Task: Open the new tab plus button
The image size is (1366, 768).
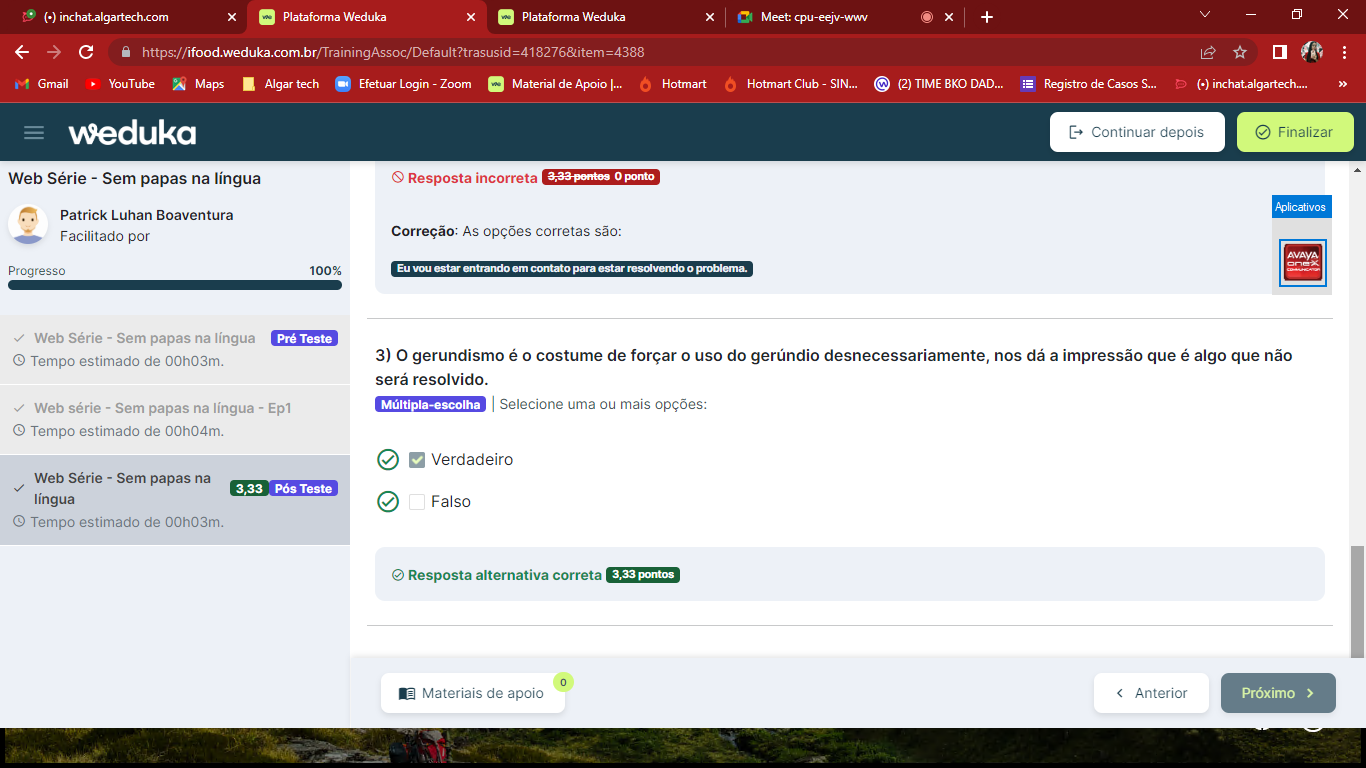Action: coord(987,17)
